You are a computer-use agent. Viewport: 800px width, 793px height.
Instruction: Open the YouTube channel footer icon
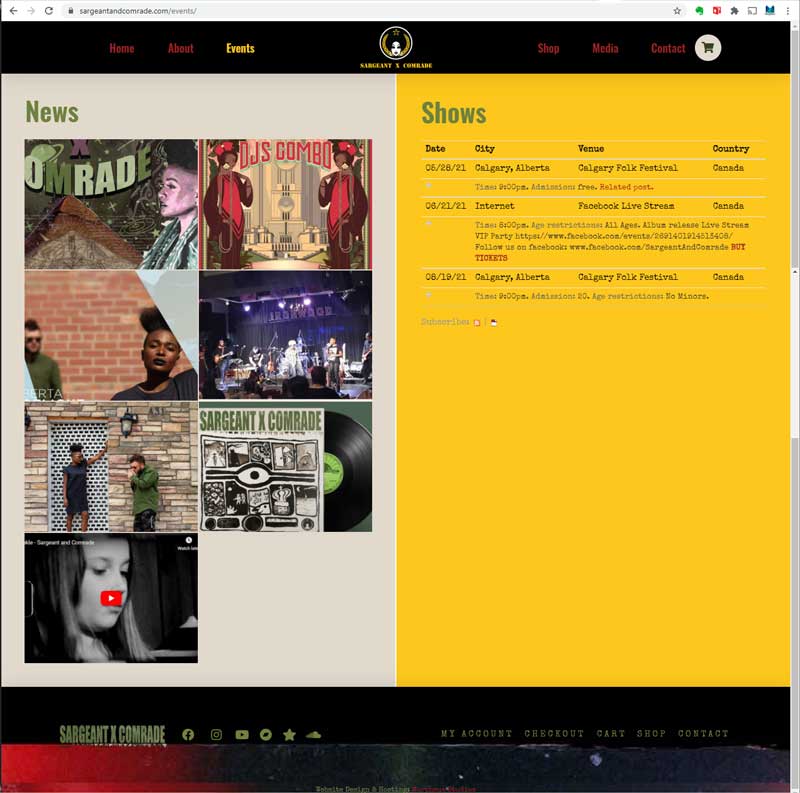(x=242, y=734)
